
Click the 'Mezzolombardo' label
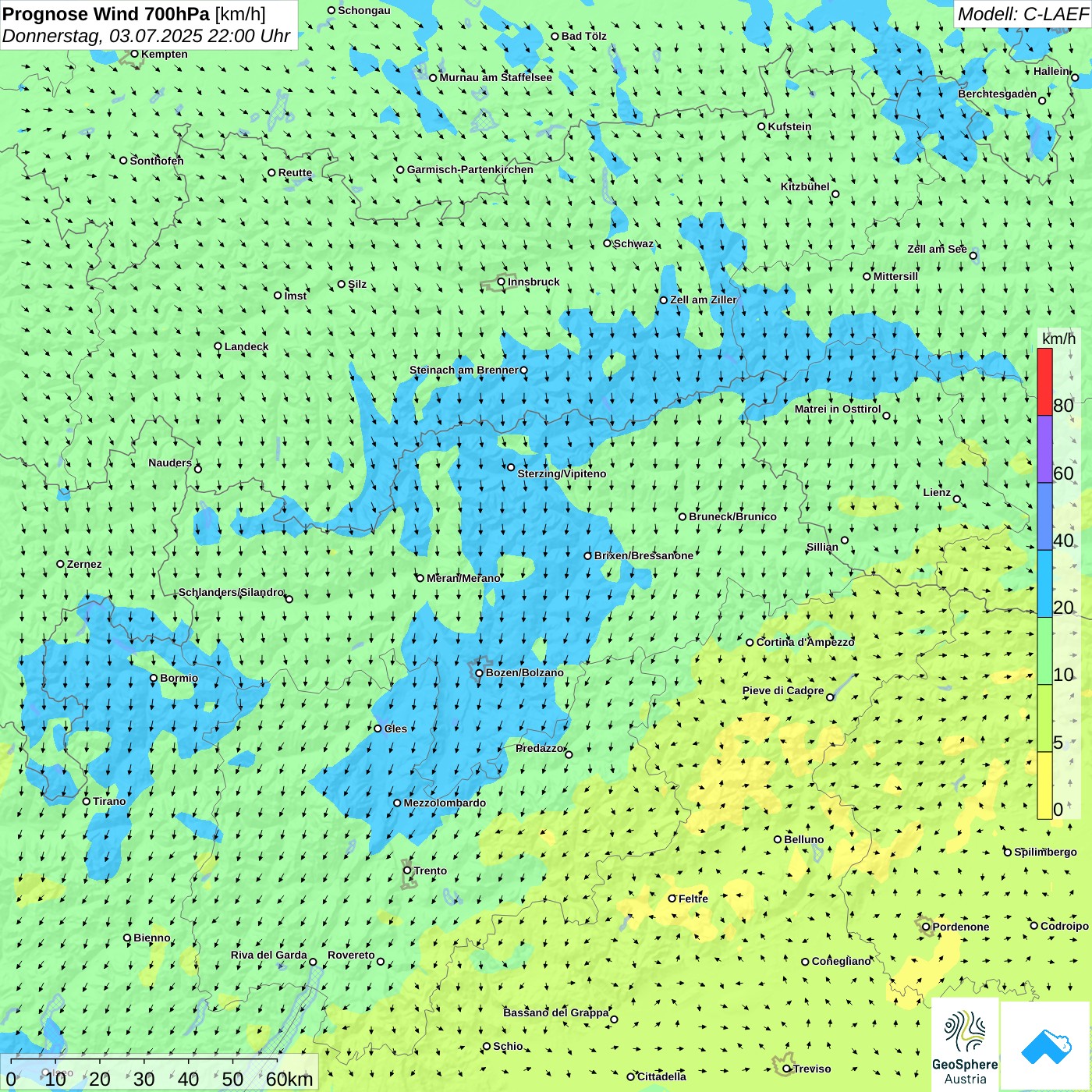[x=445, y=803]
